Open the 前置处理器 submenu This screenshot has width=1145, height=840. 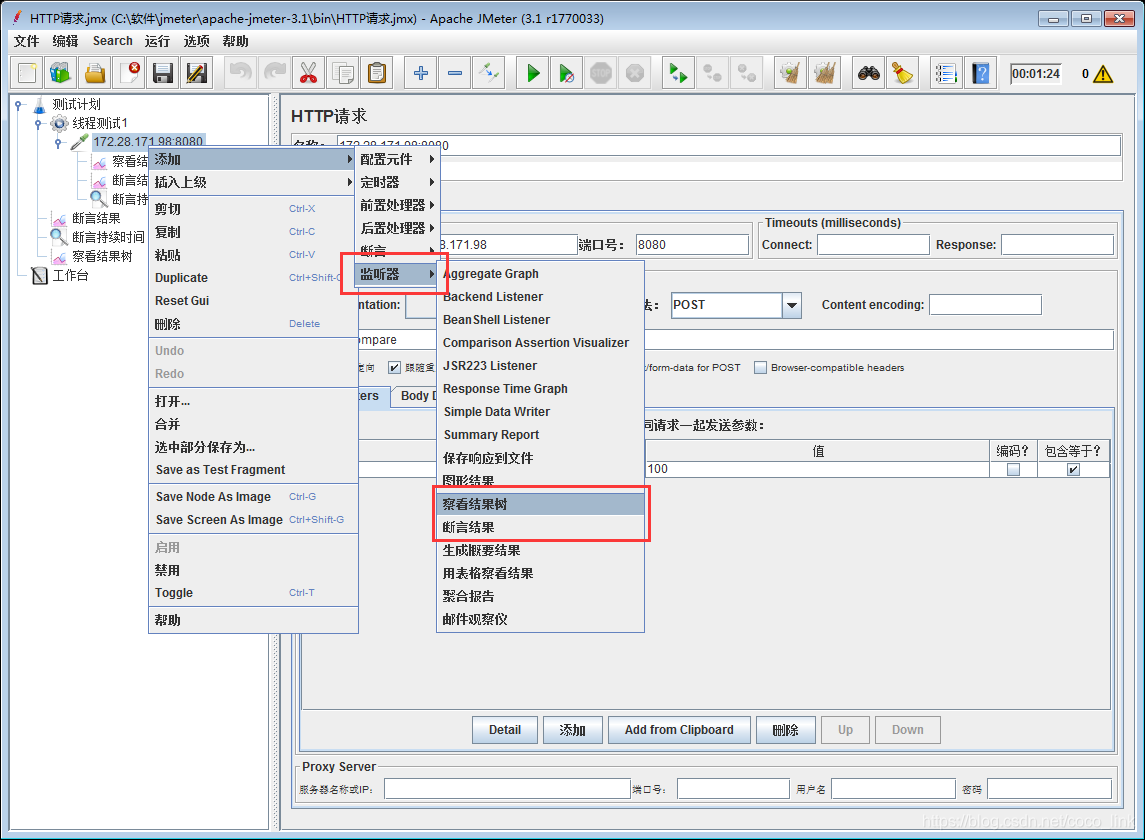tap(397, 205)
